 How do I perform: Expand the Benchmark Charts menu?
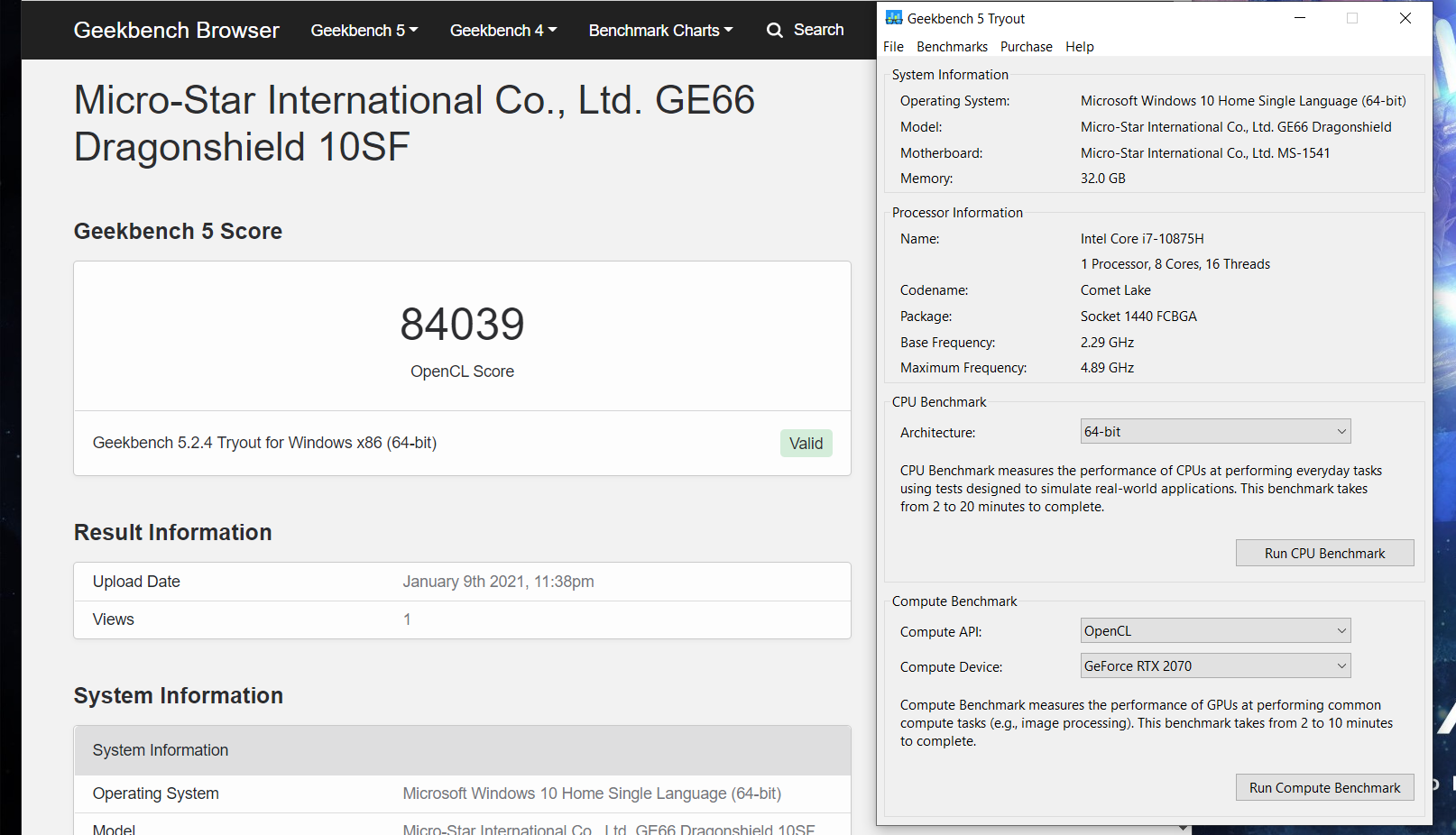[661, 30]
